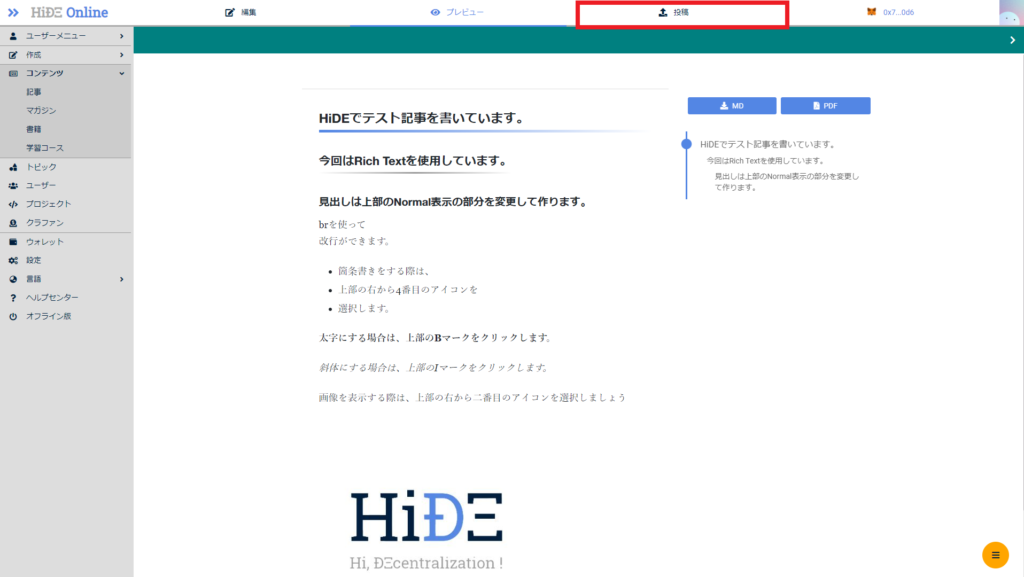Jump to '見出しは上部のNormal表示…' outline entry
This screenshot has width=1024, height=577.
pos(787,181)
